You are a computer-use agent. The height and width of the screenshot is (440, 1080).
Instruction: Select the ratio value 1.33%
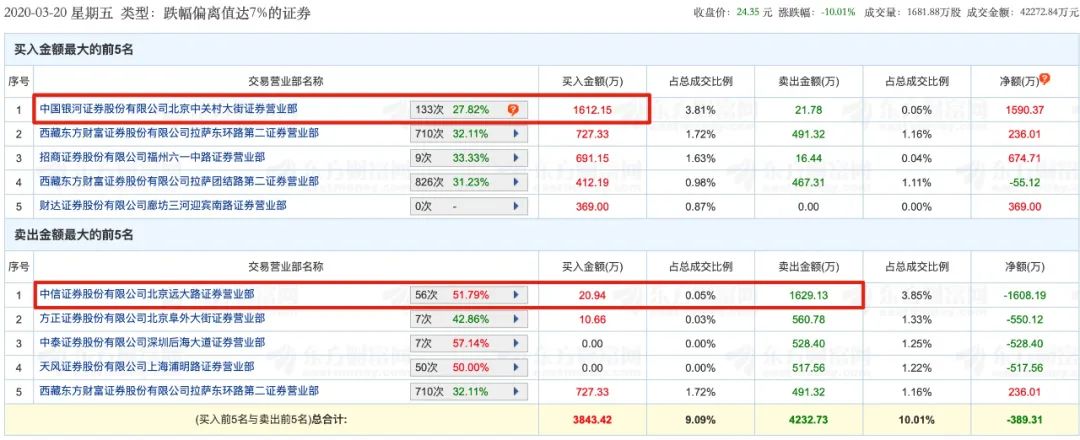click(917, 319)
